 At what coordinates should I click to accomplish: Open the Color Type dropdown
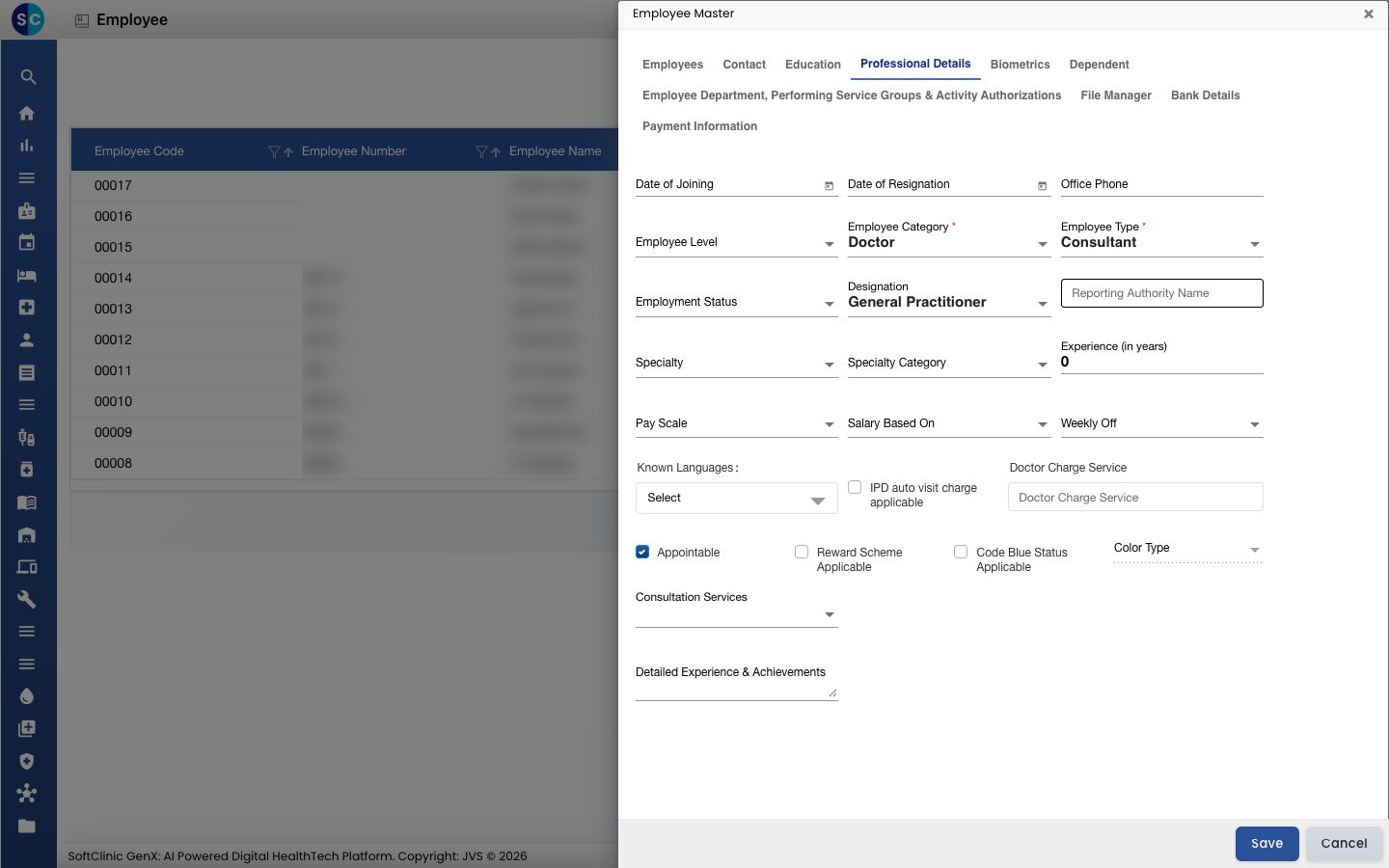click(1188, 549)
